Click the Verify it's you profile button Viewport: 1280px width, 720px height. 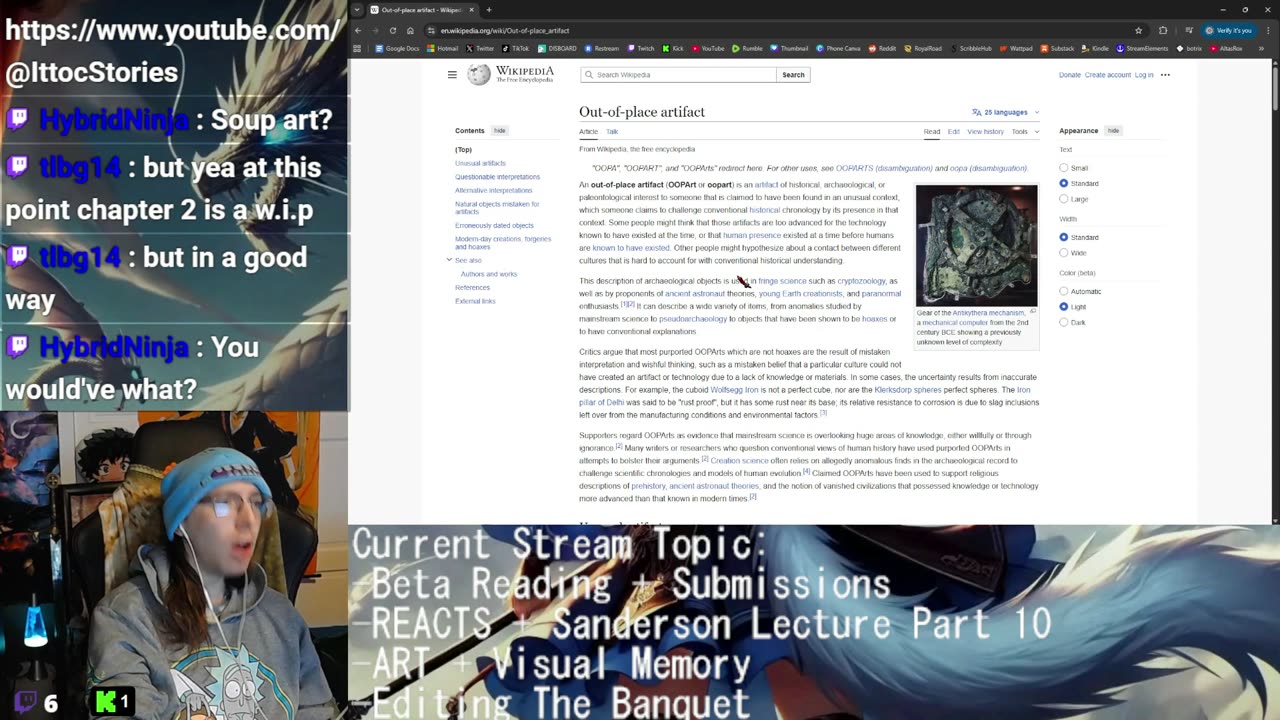point(1228,30)
